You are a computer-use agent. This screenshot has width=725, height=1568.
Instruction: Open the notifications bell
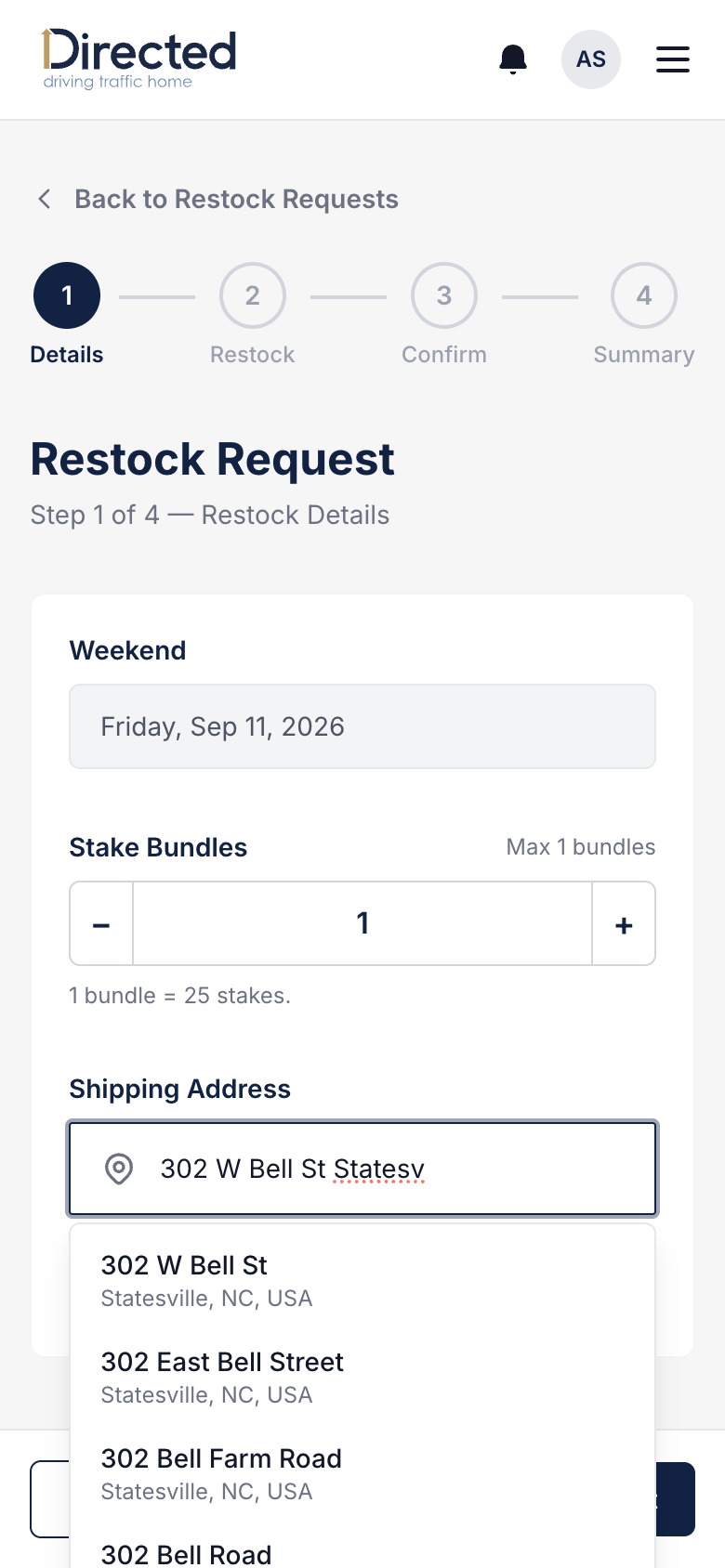coord(513,59)
